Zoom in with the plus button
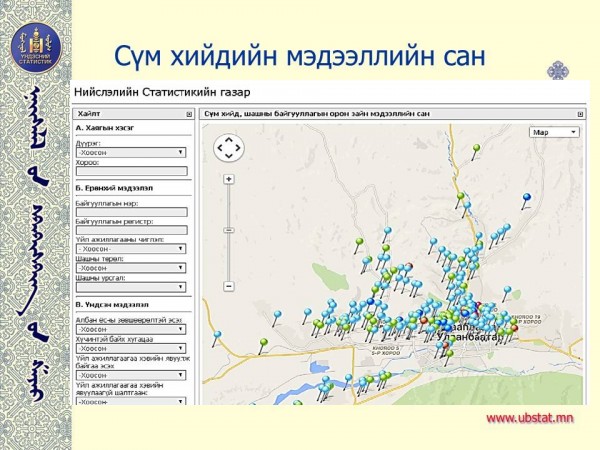 (229, 180)
